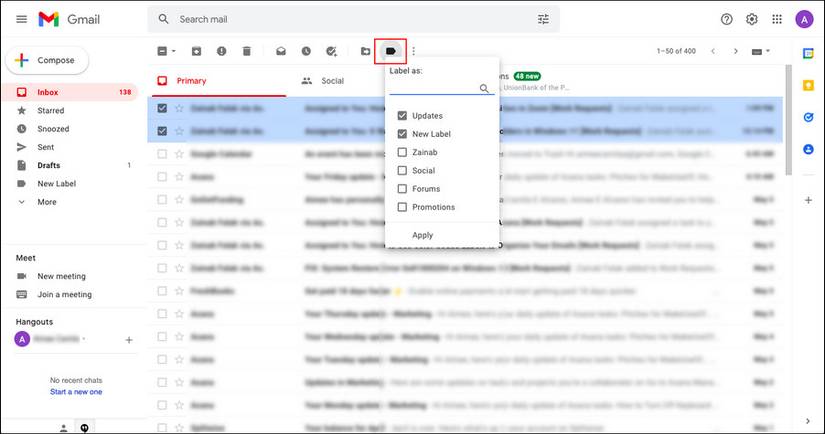
Task: Click the search magnifier icon
Action: pyautogui.click(x=164, y=19)
